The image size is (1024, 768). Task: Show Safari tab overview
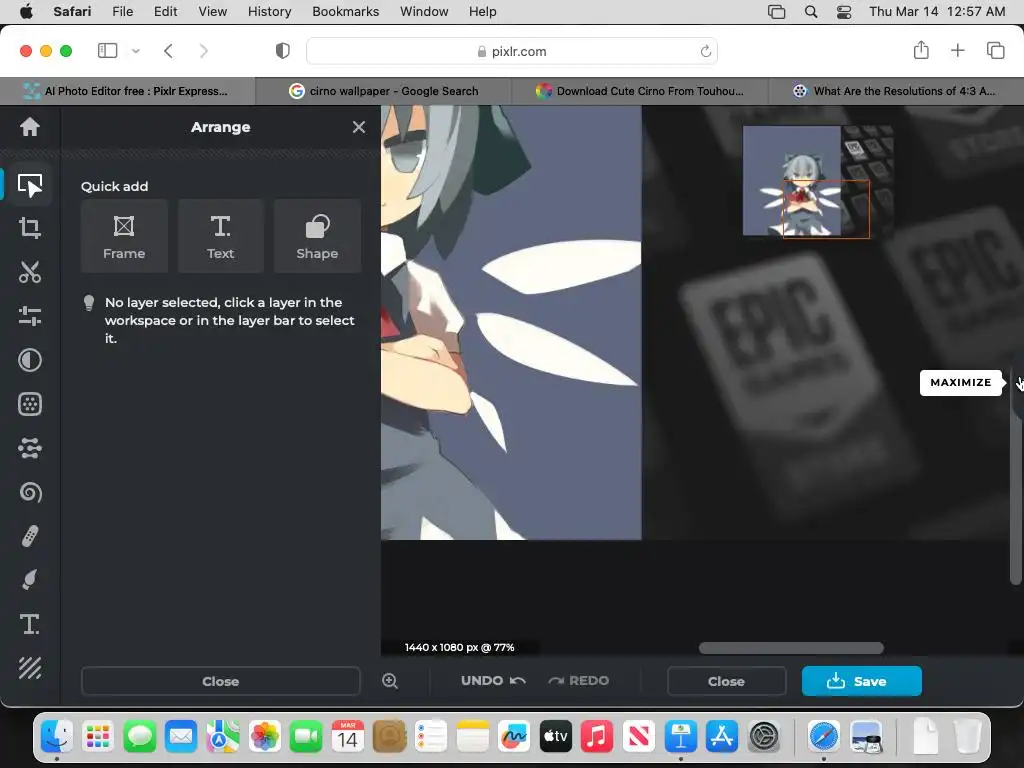click(995, 50)
